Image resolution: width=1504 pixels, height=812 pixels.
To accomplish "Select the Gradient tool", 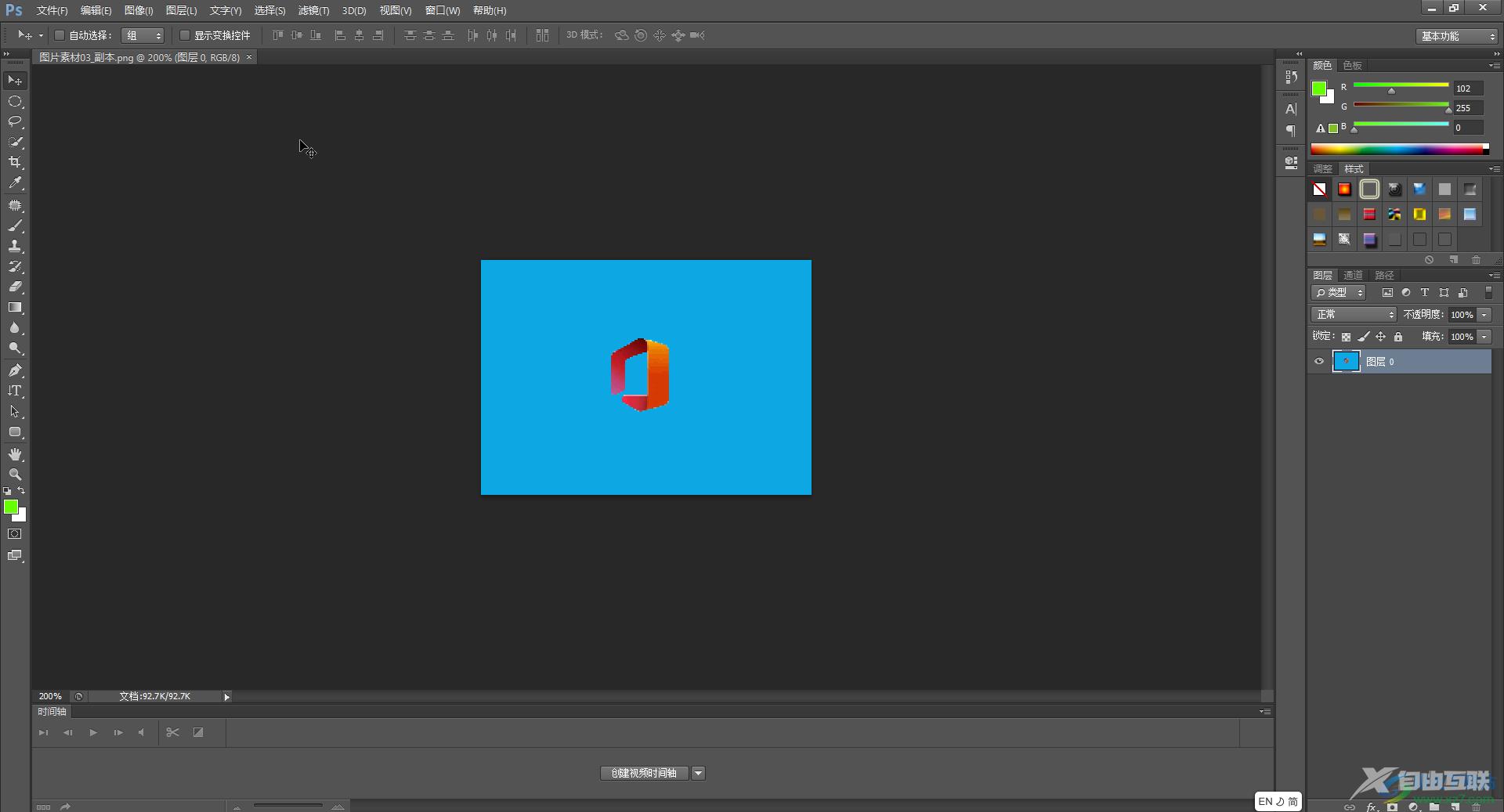I will [x=15, y=308].
